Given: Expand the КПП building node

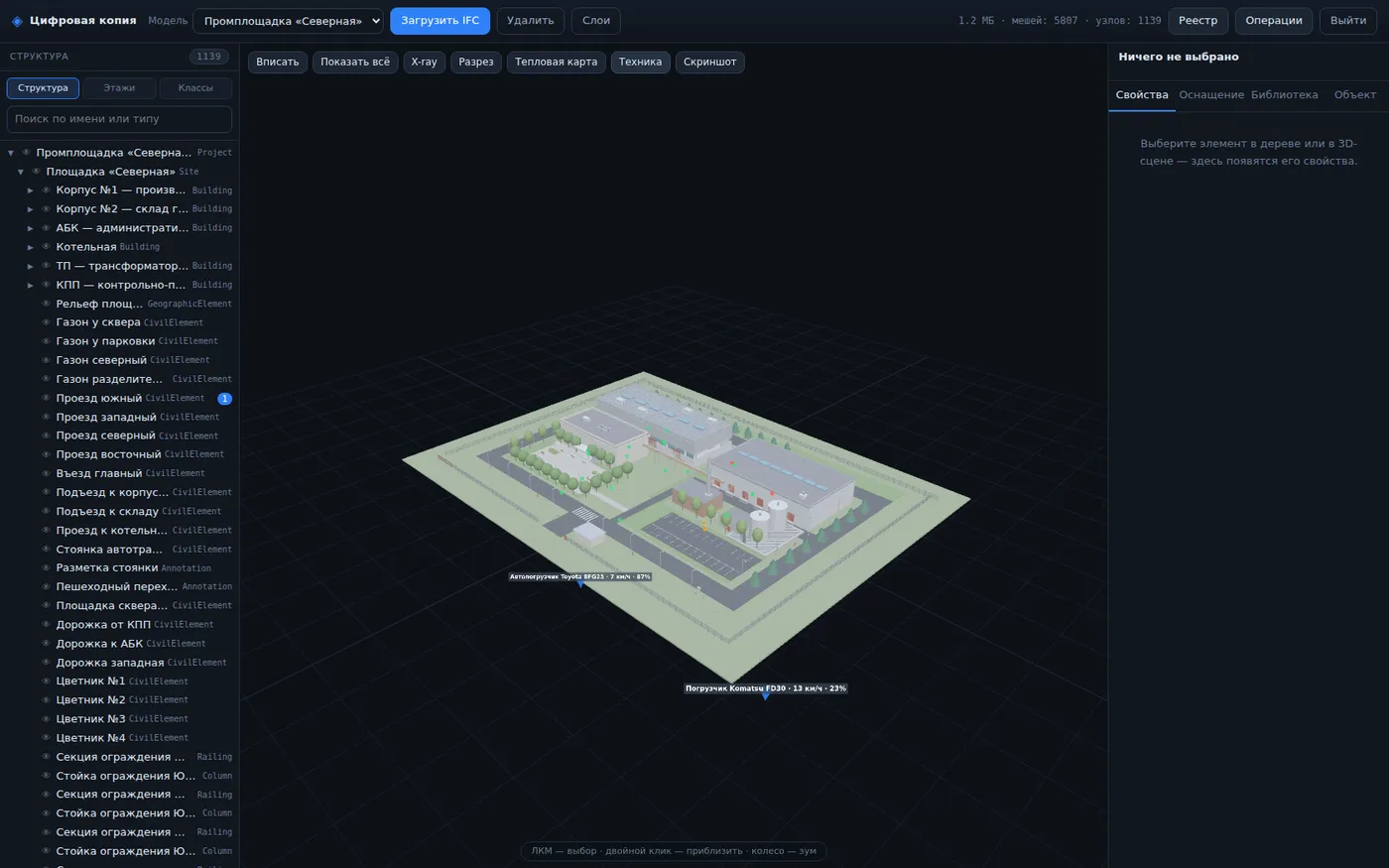Looking at the screenshot, I should [31, 285].
